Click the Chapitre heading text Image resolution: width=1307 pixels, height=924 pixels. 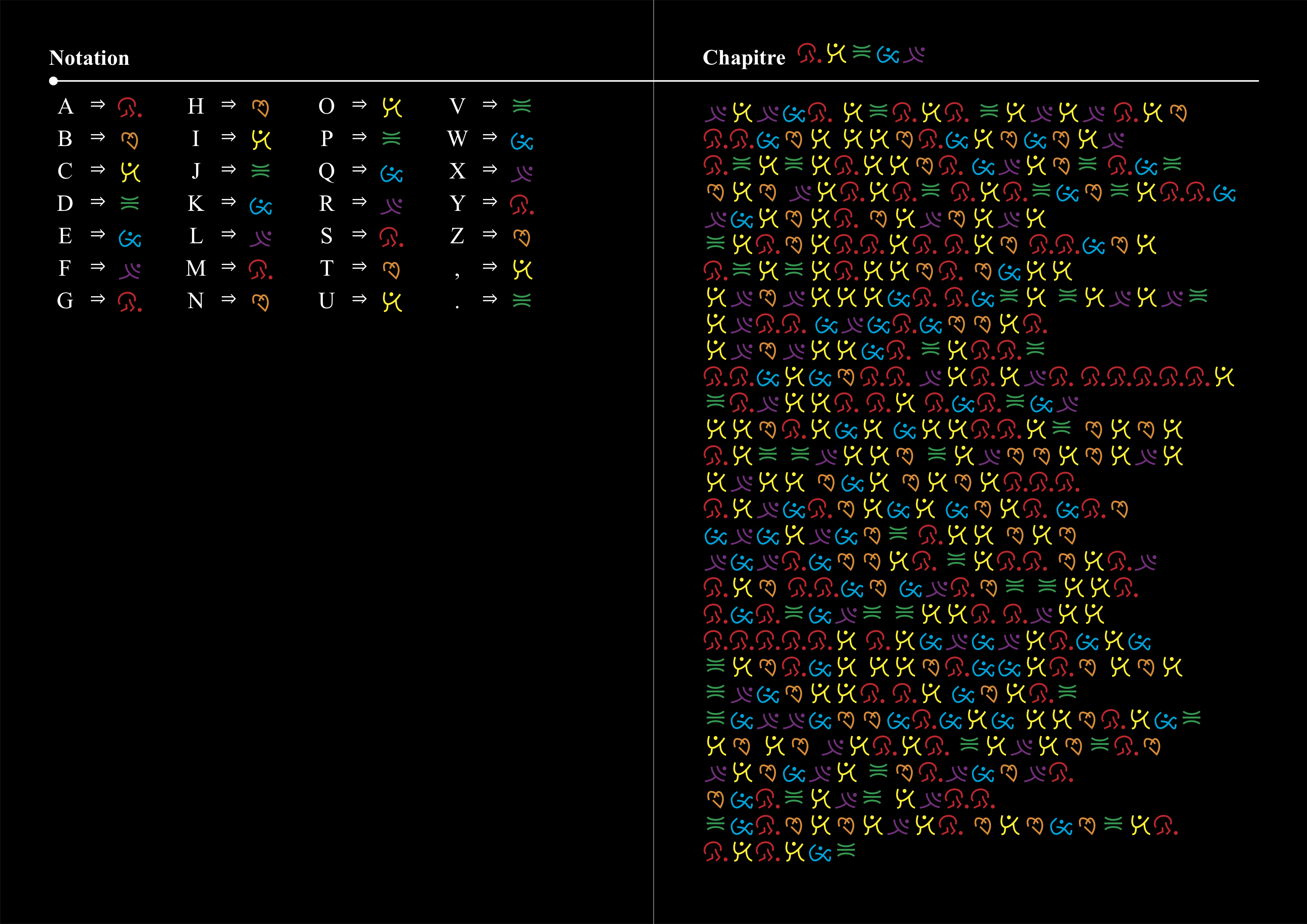[744, 57]
